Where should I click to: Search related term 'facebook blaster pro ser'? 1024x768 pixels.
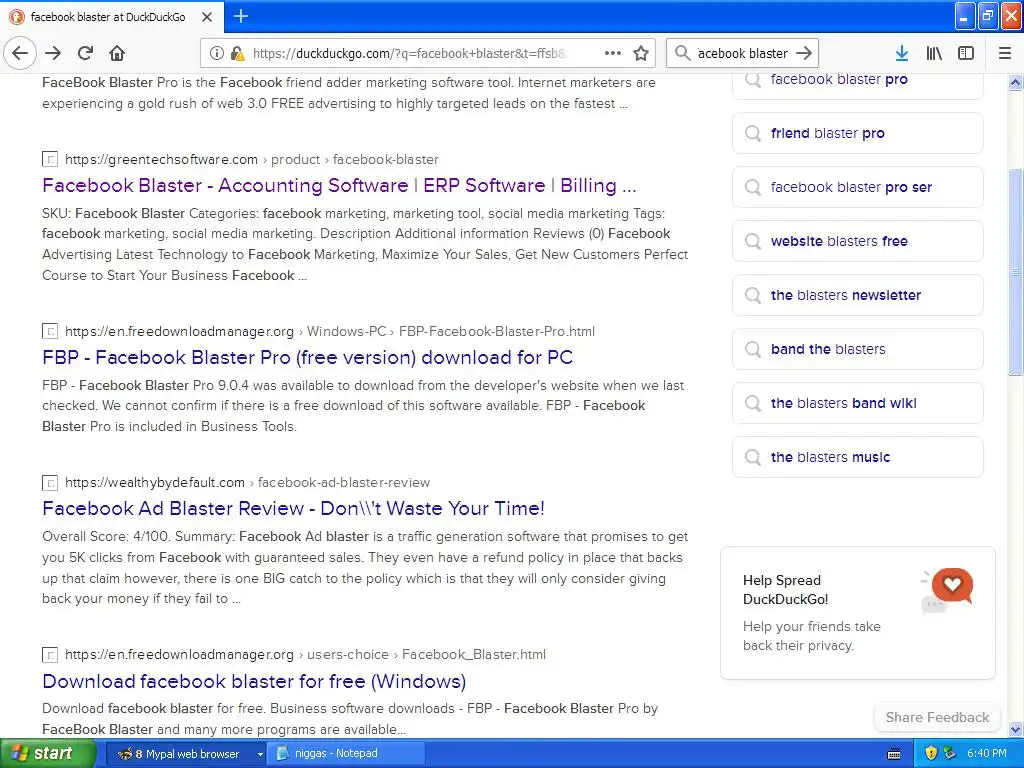coord(857,187)
